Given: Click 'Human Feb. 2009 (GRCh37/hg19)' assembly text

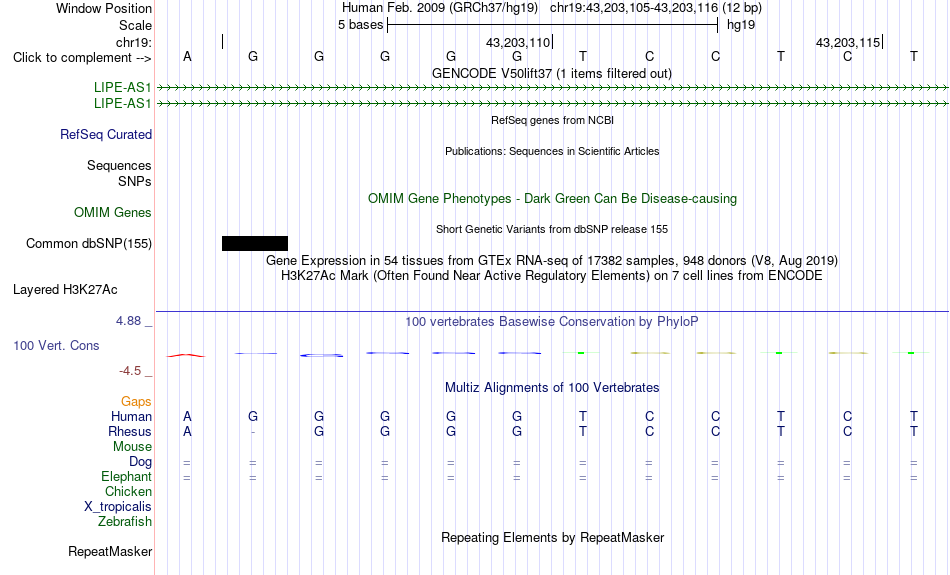Looking at the screenshot, I should pos(440,8).
